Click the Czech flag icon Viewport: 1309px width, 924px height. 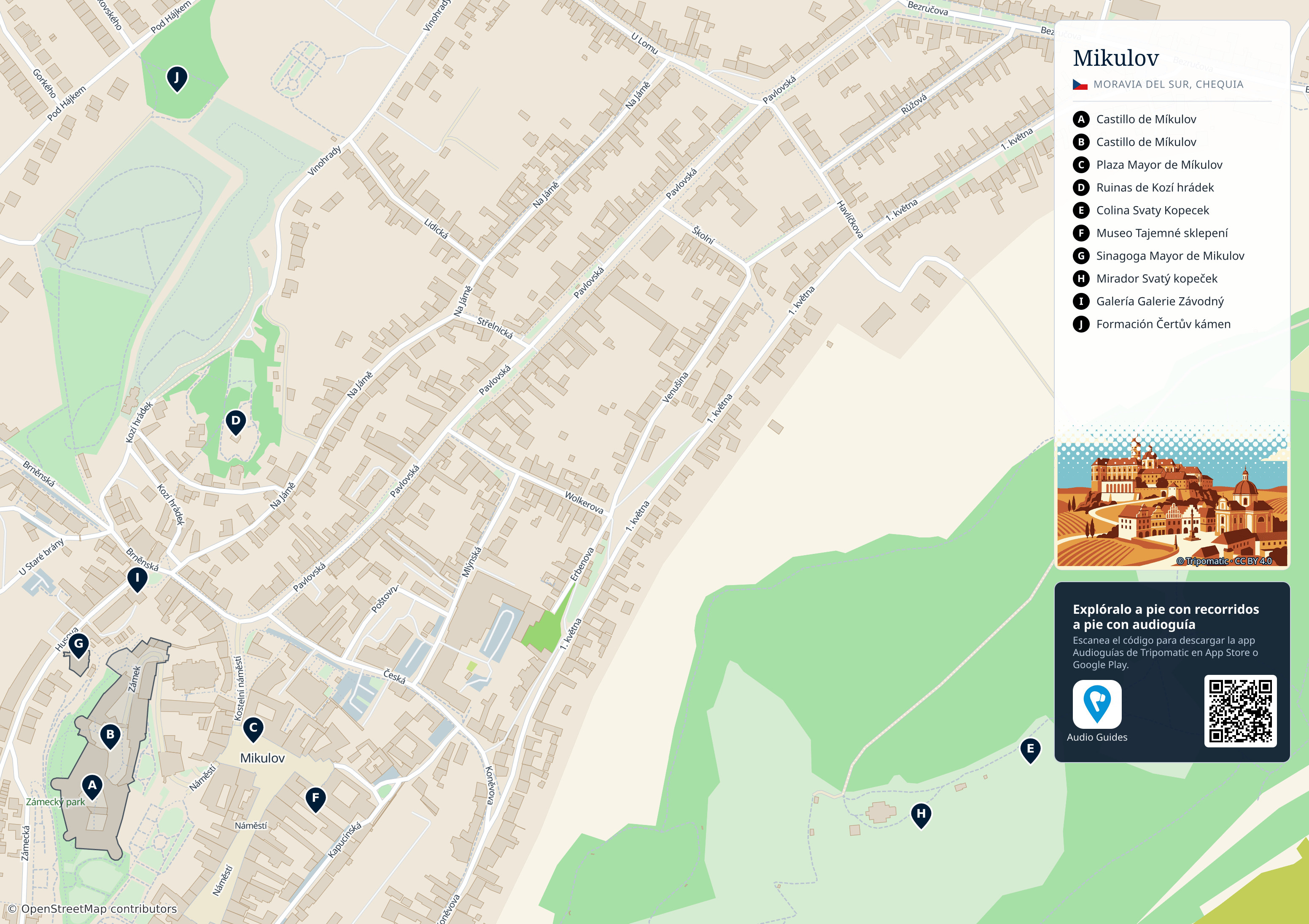pos(1080,84)
